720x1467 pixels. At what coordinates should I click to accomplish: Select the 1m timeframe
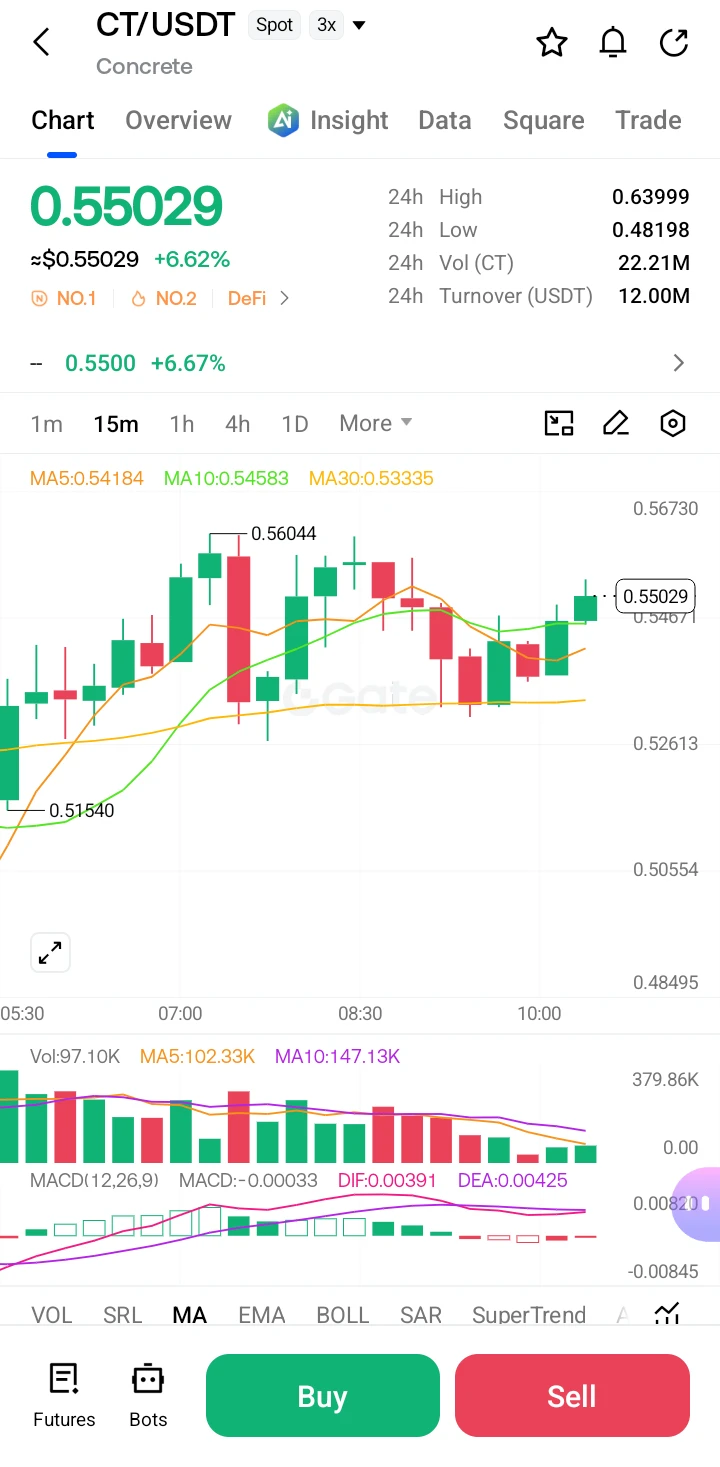(47, 423)
